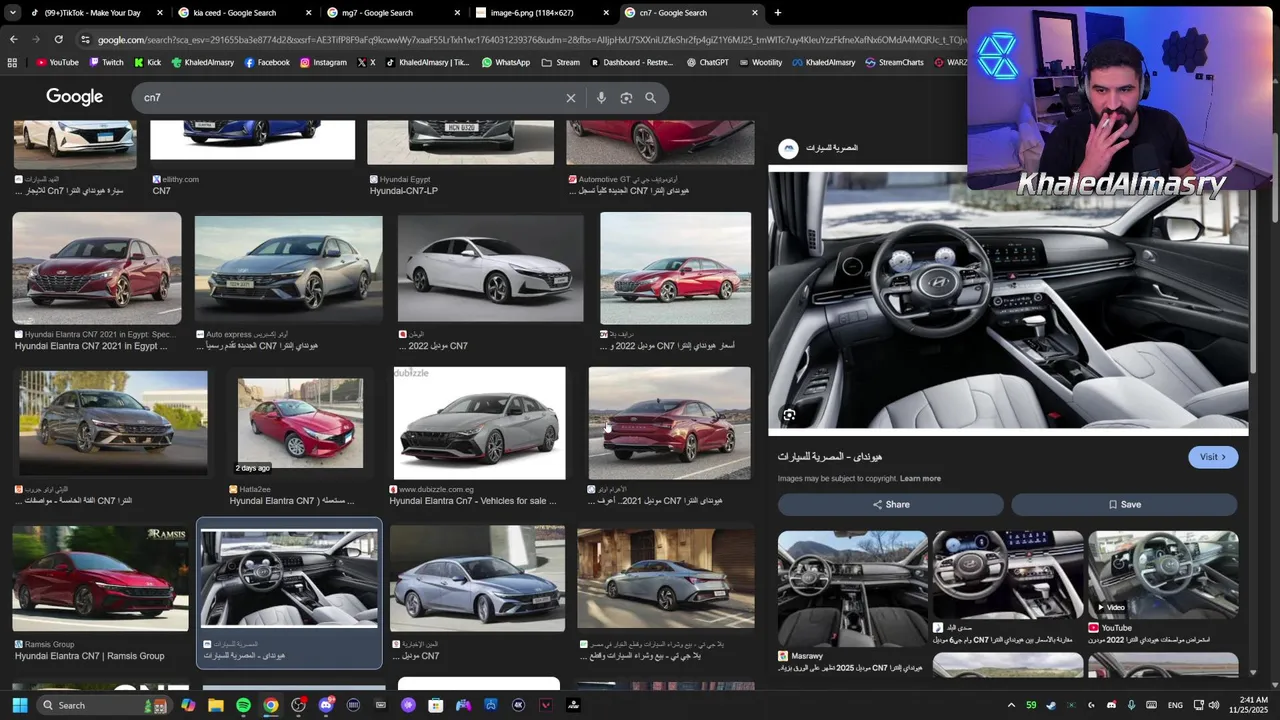Open the ChatGPT bookmark
Viewport: 1280px width, 720px height.
pyautogui.click(x=708, y=62)
